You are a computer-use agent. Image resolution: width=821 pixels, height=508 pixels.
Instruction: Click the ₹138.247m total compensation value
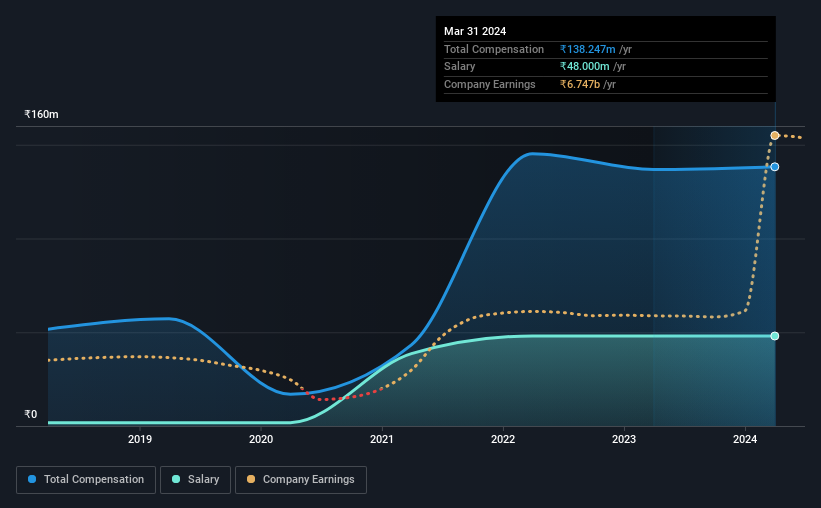(x=587, y=49)
